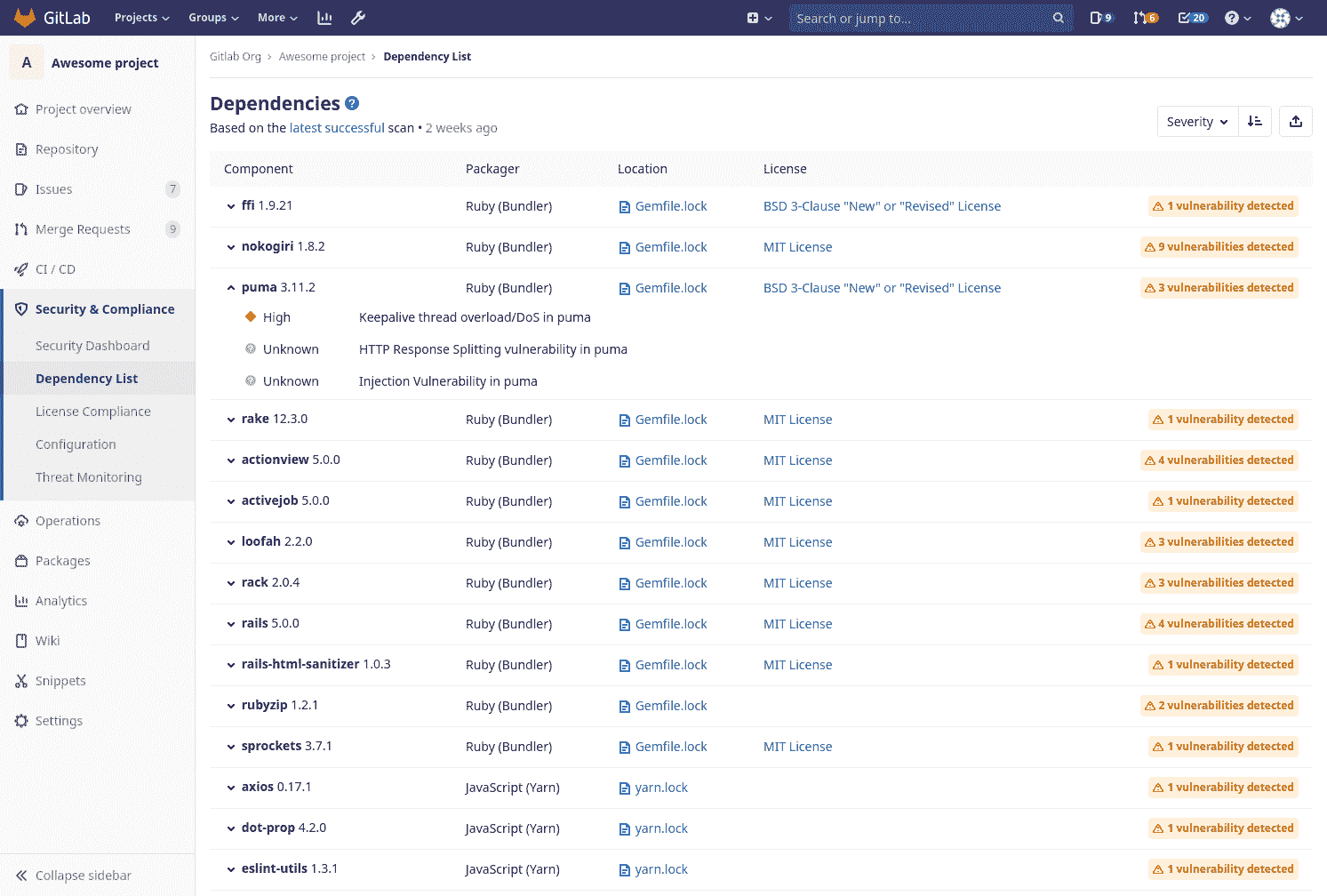Image resolution: width=1327 pixels, height=896 pixels.
Task: Click the sort direction icon beside Severity
Action: pos(1254,121)
